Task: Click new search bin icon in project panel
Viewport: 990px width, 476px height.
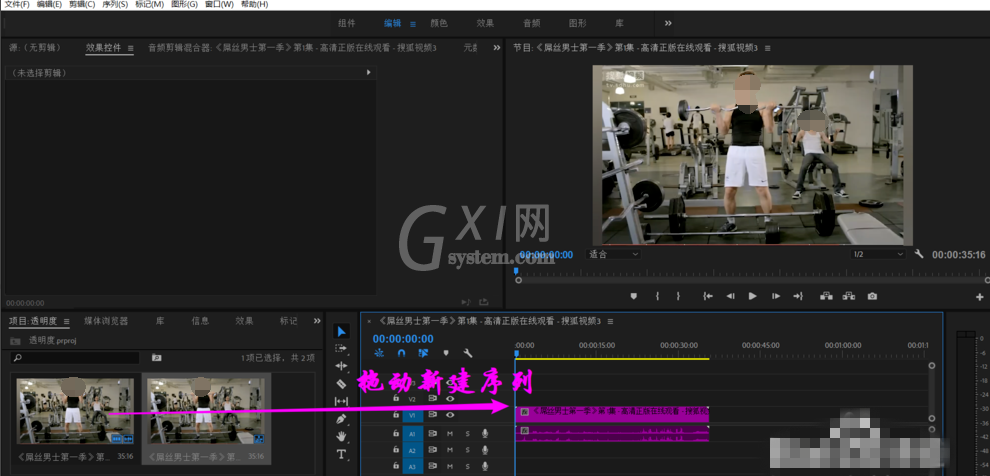Action: (x=157, y=358)
